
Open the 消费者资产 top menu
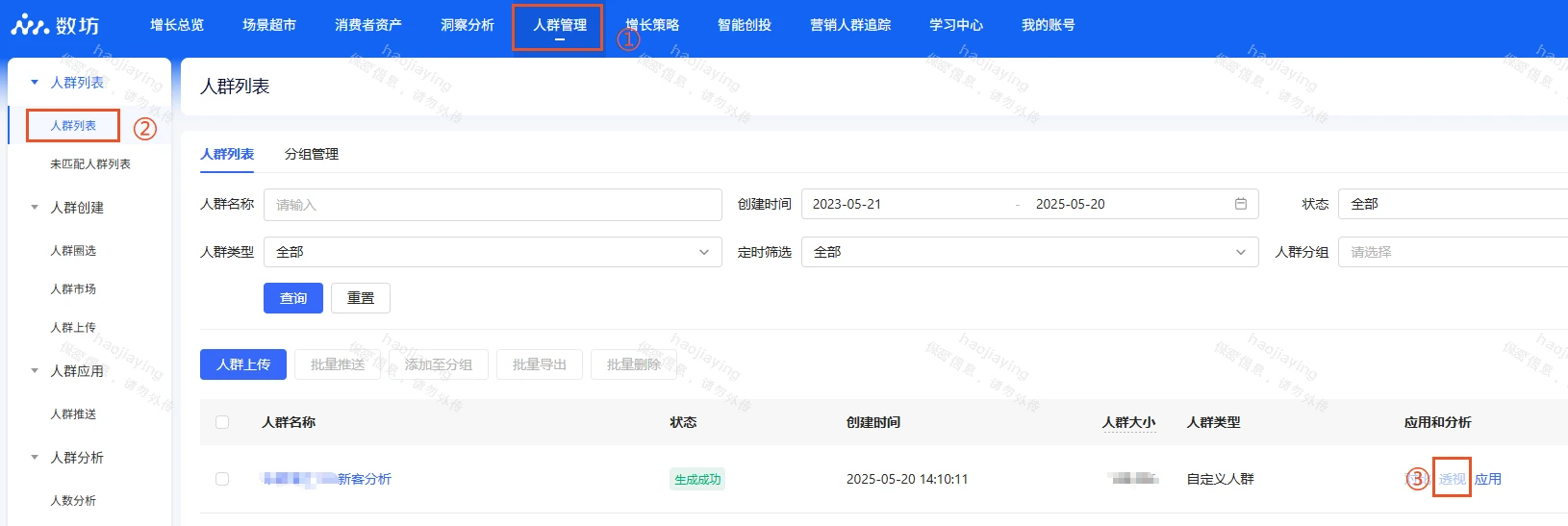pos(368,25)
